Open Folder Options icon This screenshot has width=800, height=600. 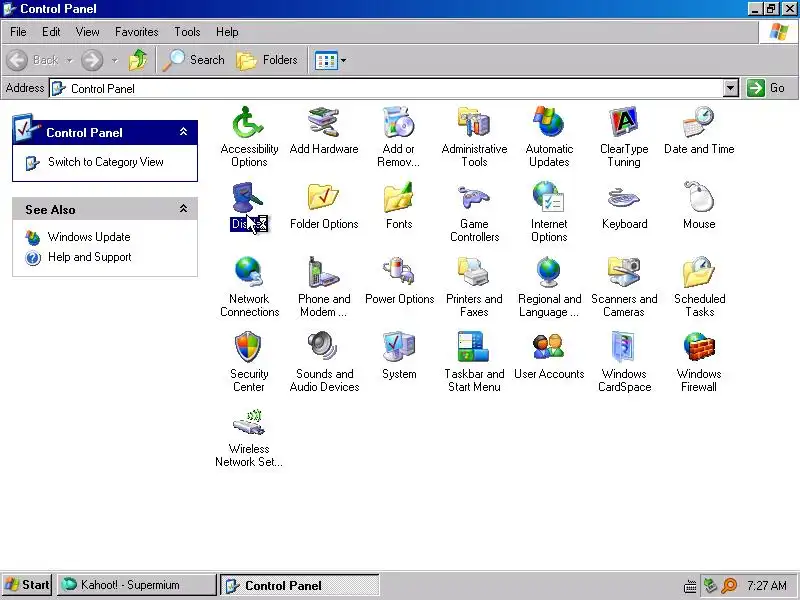323,198
